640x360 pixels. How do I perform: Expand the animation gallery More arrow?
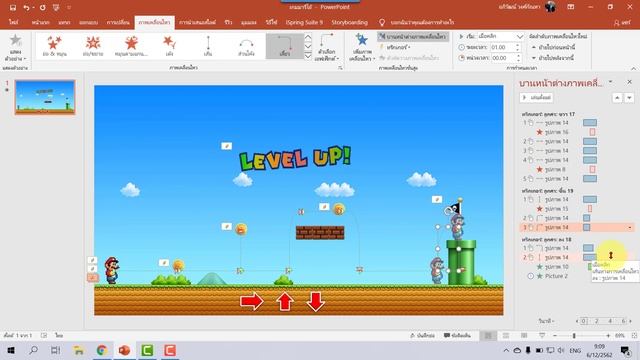pyautogui.click(x=308, y=55)
